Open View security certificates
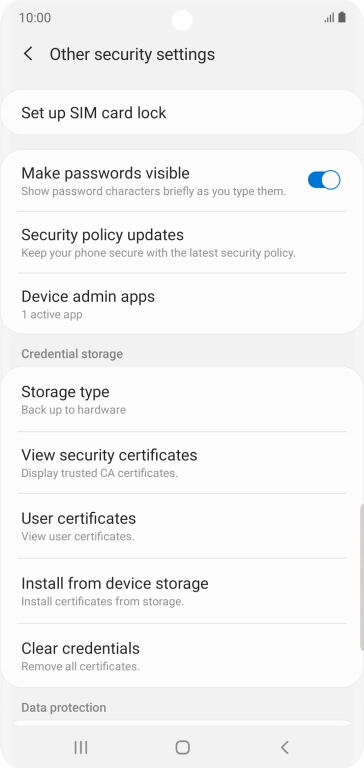This screenshot has height=768, width=364. point(182,462)
